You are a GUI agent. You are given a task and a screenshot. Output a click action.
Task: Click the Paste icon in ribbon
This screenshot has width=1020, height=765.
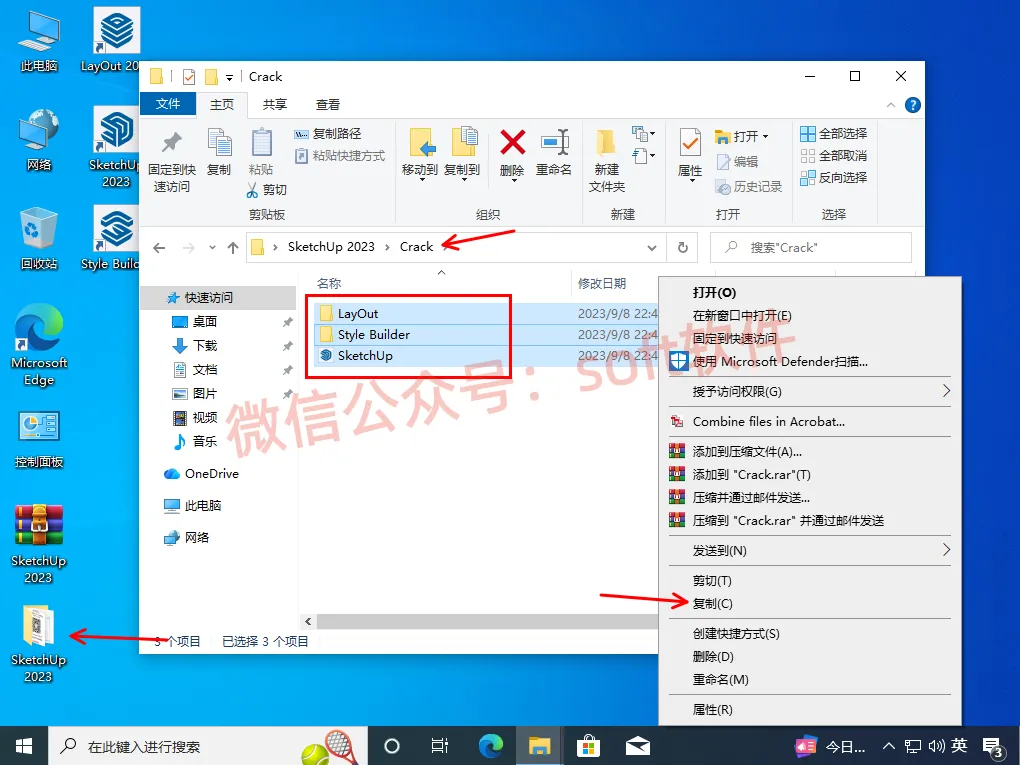262,152
